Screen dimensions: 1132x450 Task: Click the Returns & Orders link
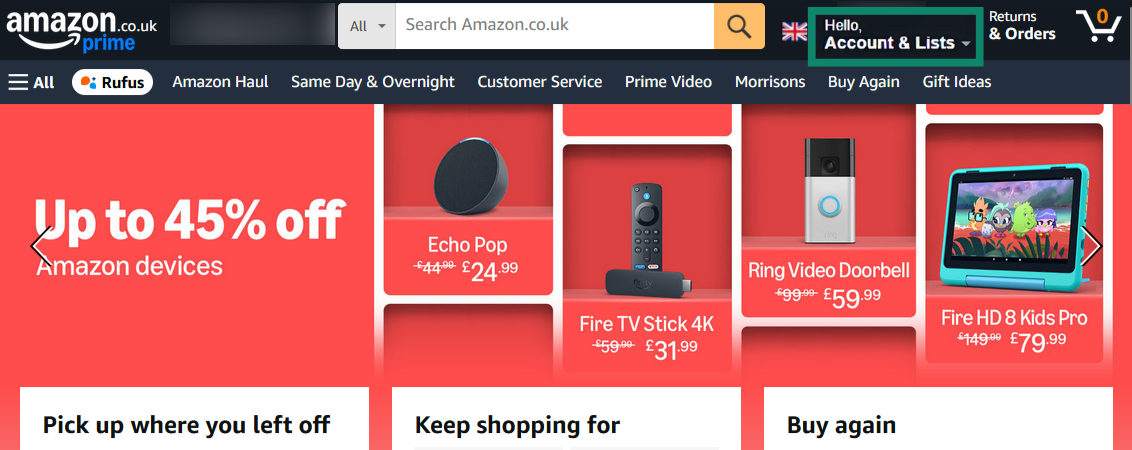pos(1021,26)
